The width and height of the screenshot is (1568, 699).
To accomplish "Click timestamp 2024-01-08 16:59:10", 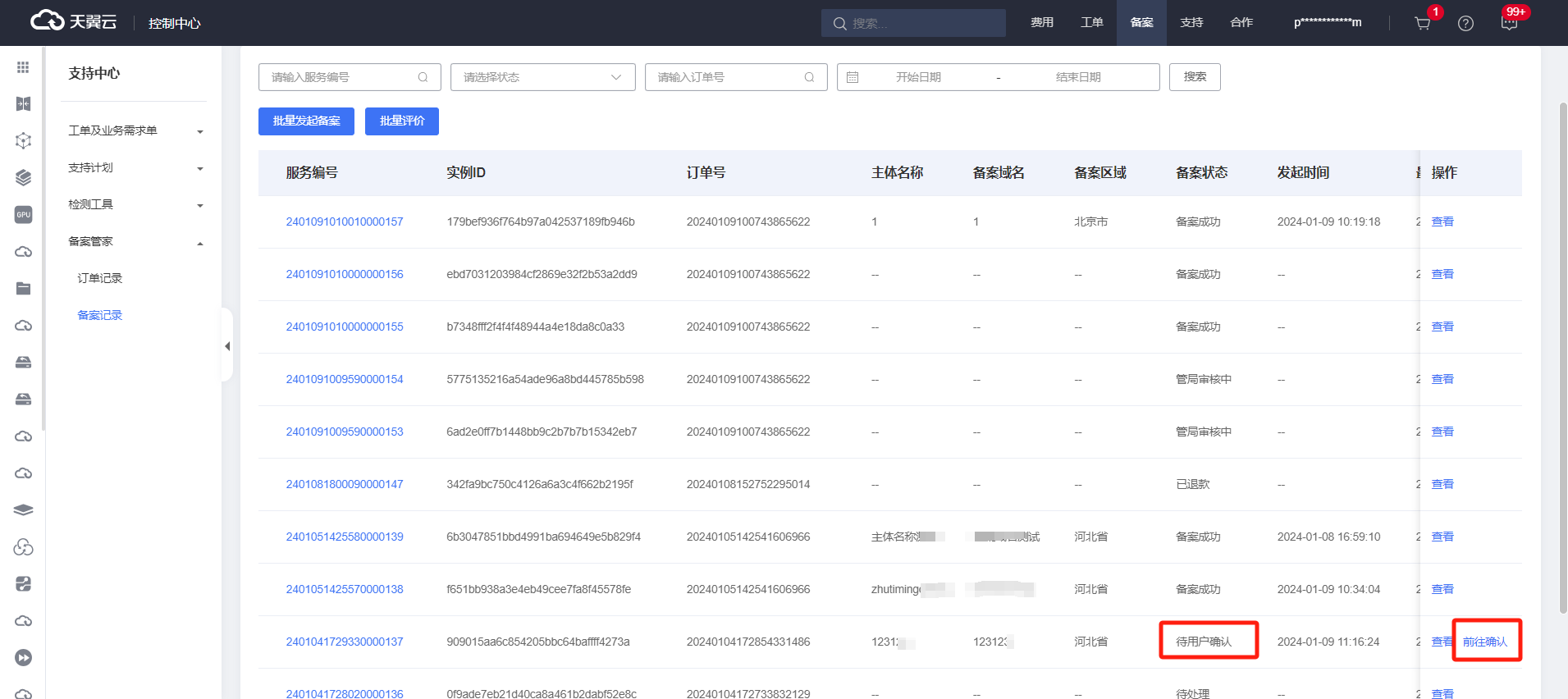I will point(1328,537).
